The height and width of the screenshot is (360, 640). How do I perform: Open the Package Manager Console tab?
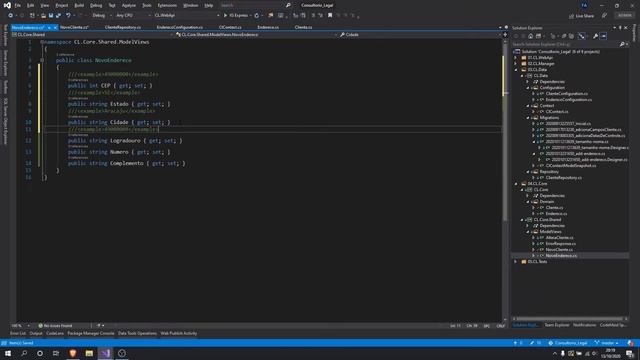91,333
